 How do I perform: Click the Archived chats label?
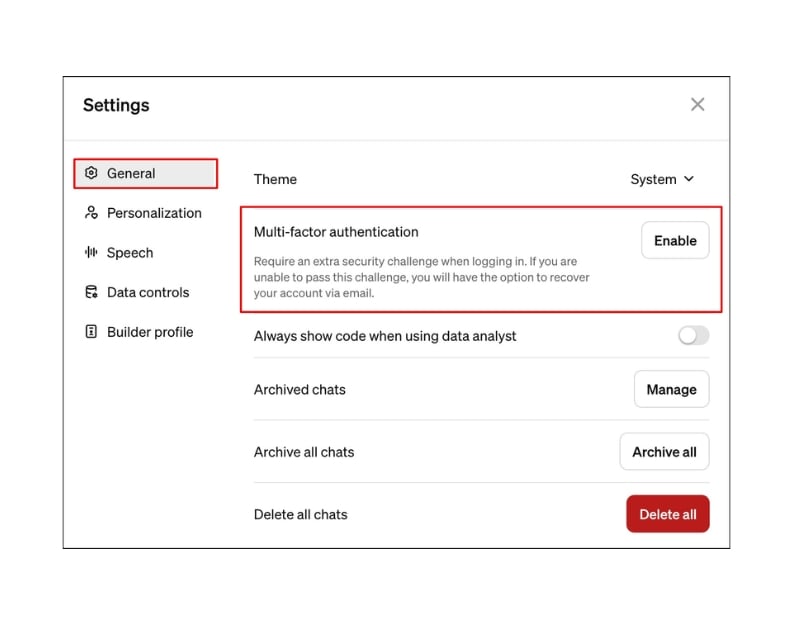pos(299,390)
